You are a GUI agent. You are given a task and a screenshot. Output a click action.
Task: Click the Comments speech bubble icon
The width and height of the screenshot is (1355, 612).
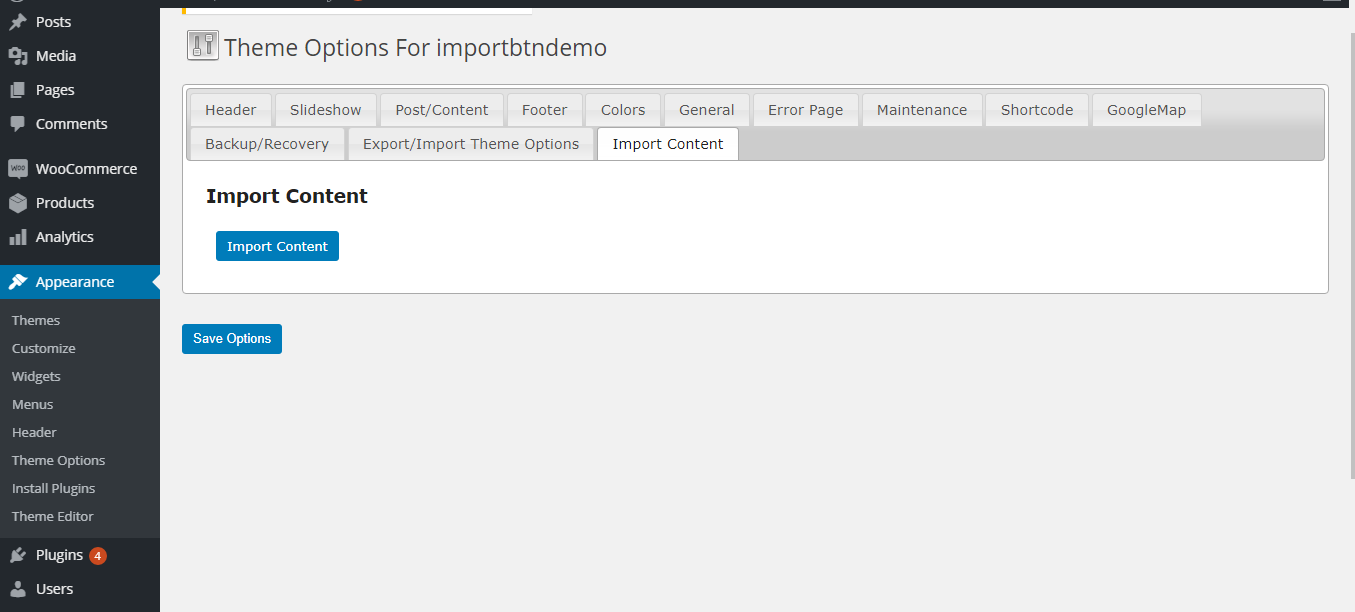coord(17,124)
